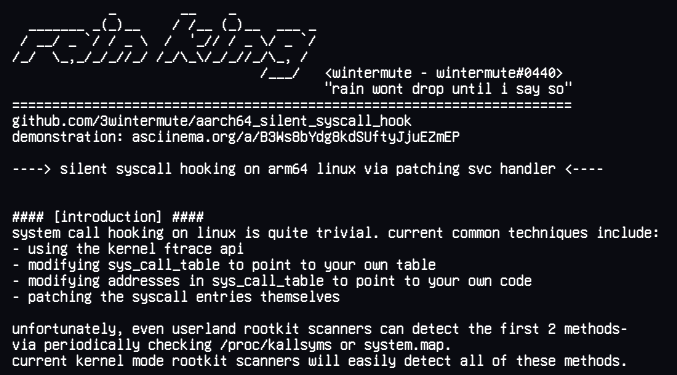This screenshot has height=375, width=677.
Task: Click the "modifying addresses in sys_call_table" bullet
Action: [x=272, y=281]
